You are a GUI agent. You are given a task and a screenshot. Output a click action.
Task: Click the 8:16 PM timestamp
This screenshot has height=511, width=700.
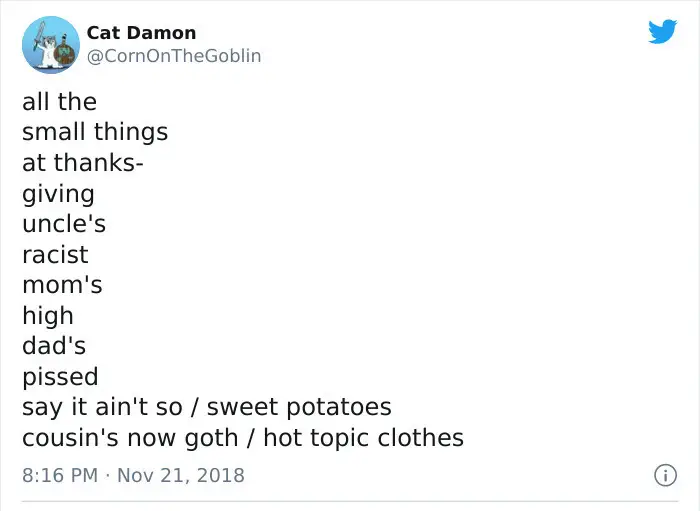[60, 475]
